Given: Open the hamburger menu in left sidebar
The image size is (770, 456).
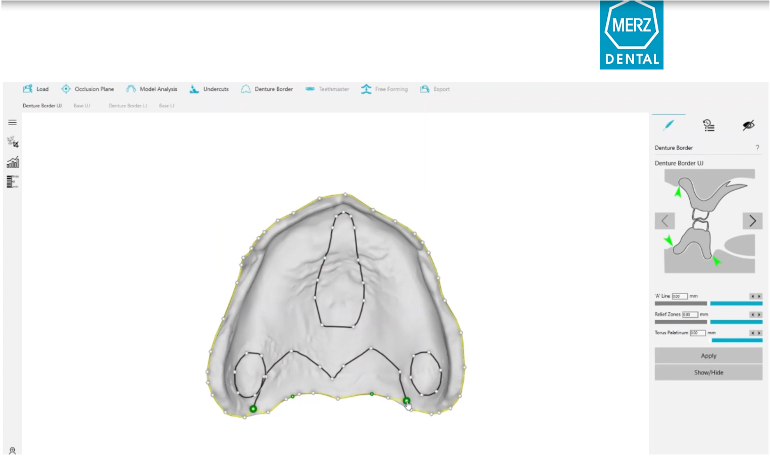Looking at the screenshot, I should coord(12,122).
